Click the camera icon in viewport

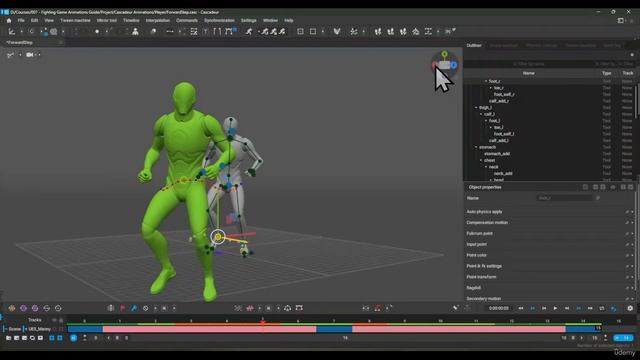point(30,55)
